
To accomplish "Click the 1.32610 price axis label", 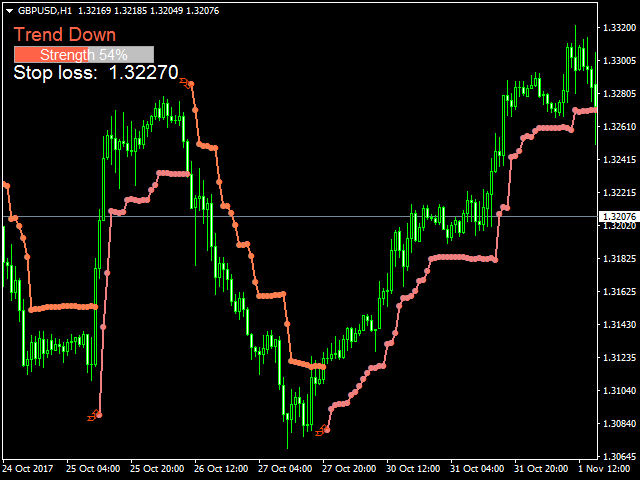I will point(619,127).
